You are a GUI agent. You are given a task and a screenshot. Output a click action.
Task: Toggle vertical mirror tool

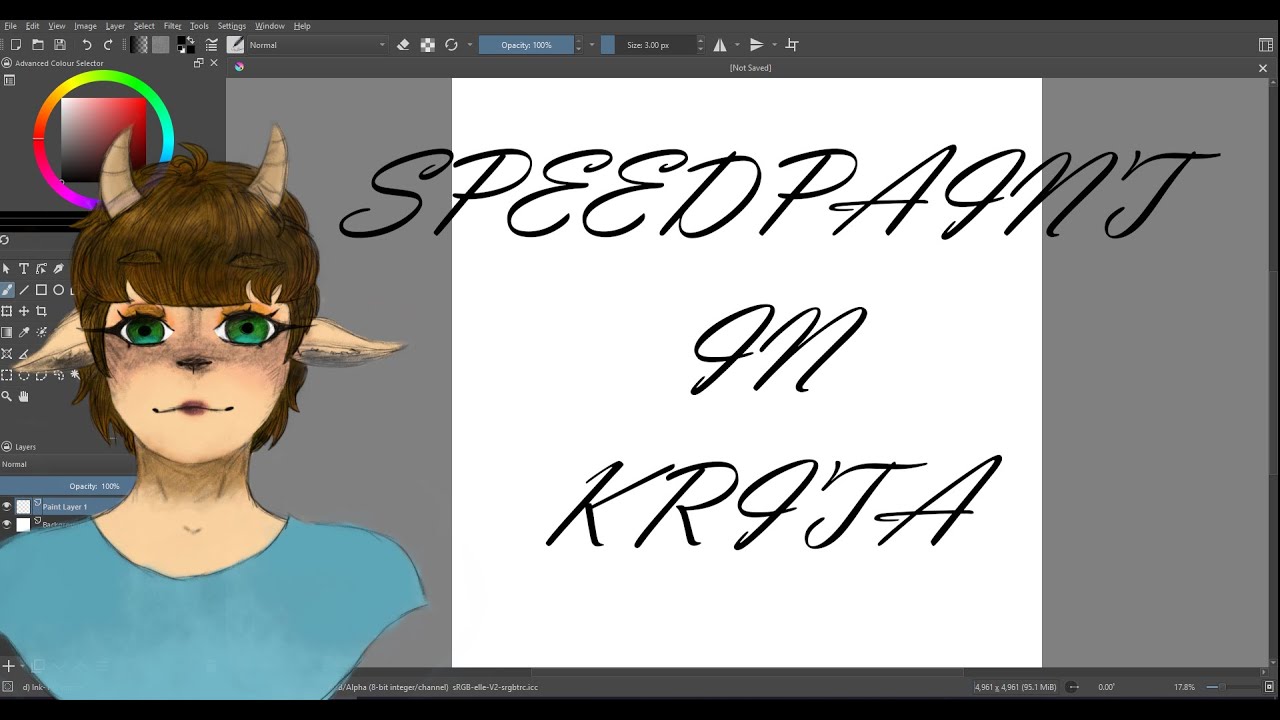pyautogui.click(x=756, y=45)
